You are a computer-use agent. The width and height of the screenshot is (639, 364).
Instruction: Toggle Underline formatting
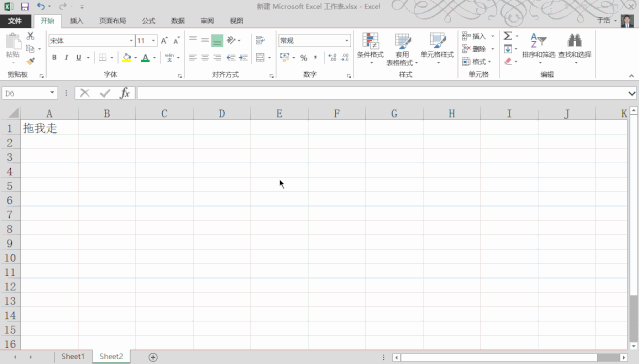click(x=79, y=57)
